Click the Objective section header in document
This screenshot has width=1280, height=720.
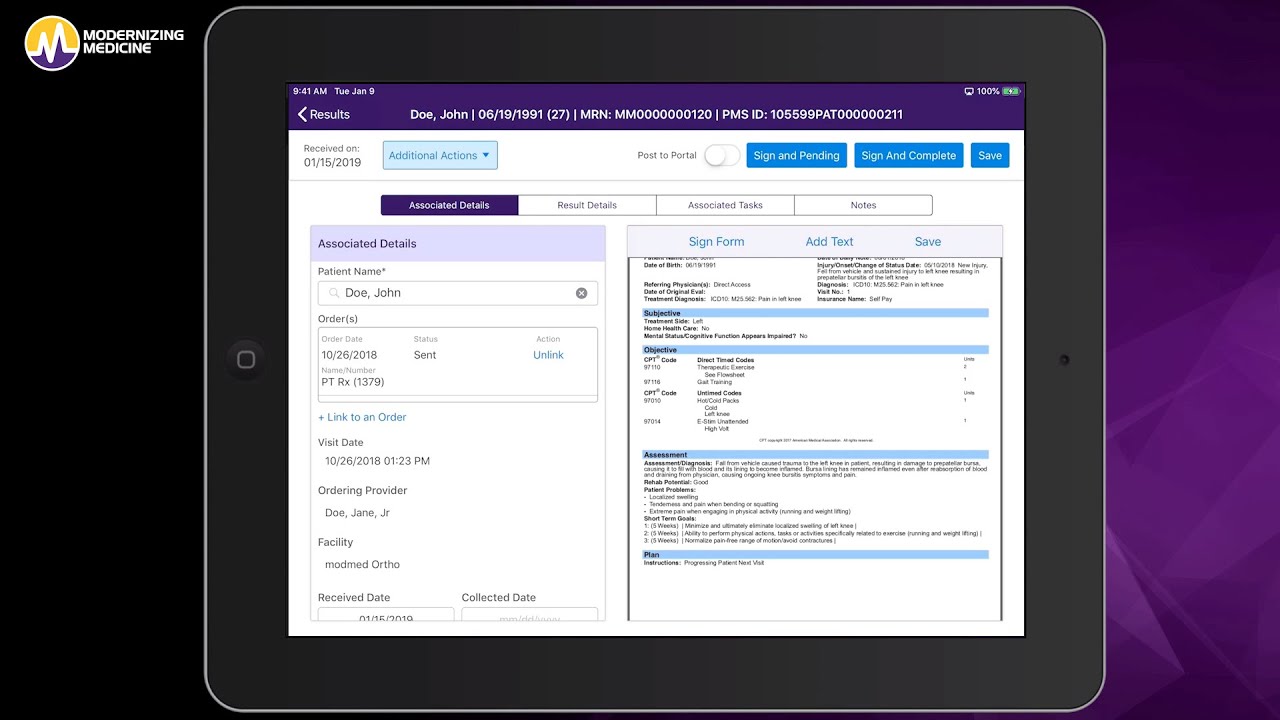(815, 350)
